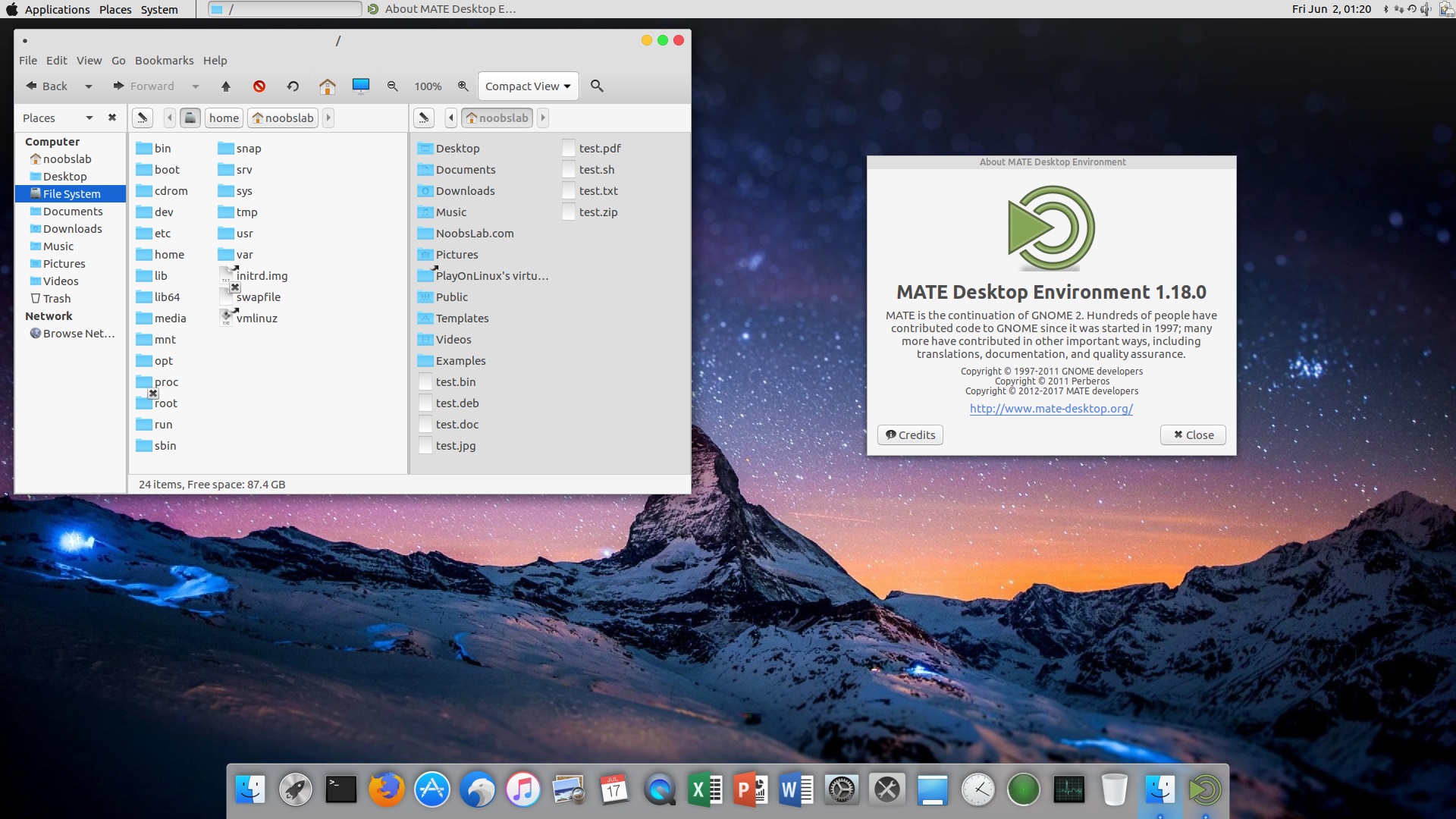Select the View menu in file manager
This screenshot has height=819, width=1456.
pos(88,60)
